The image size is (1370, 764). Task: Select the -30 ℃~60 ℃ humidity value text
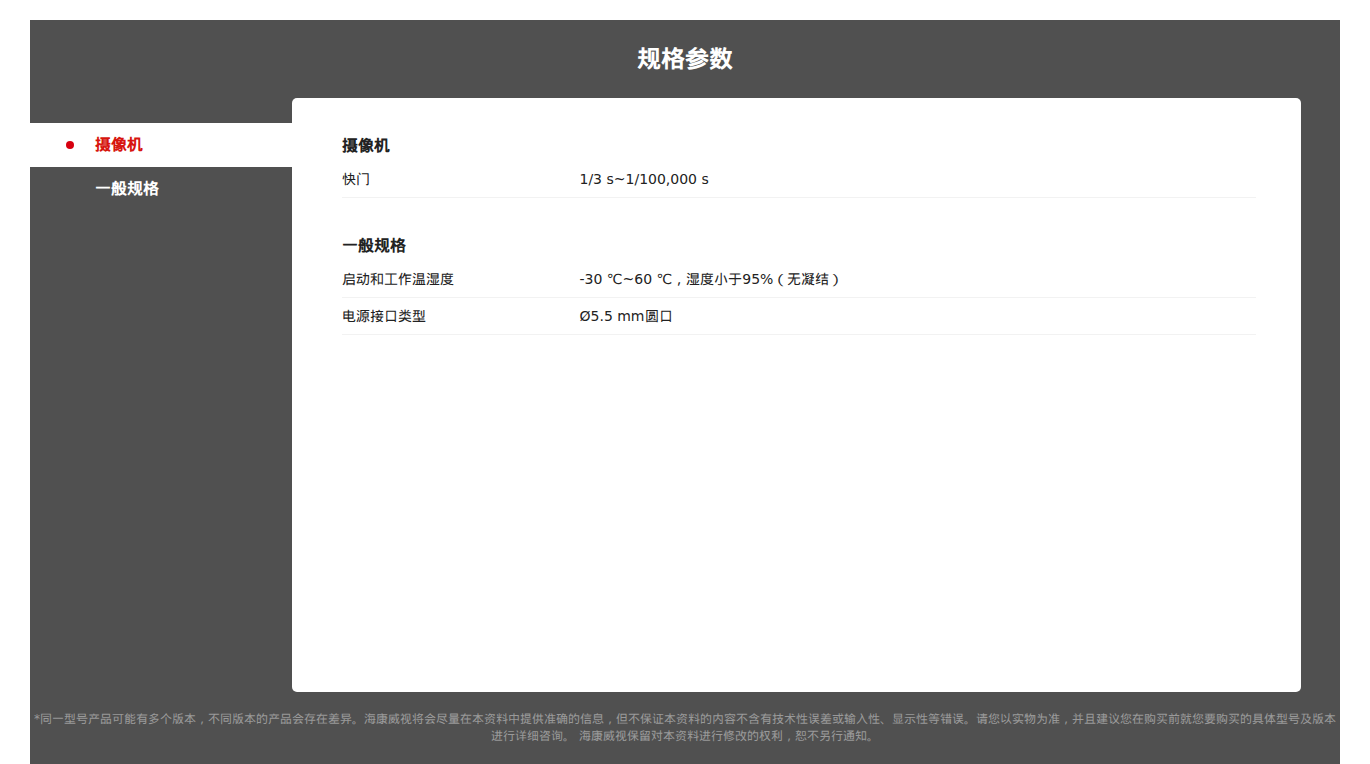coord(709,280)
